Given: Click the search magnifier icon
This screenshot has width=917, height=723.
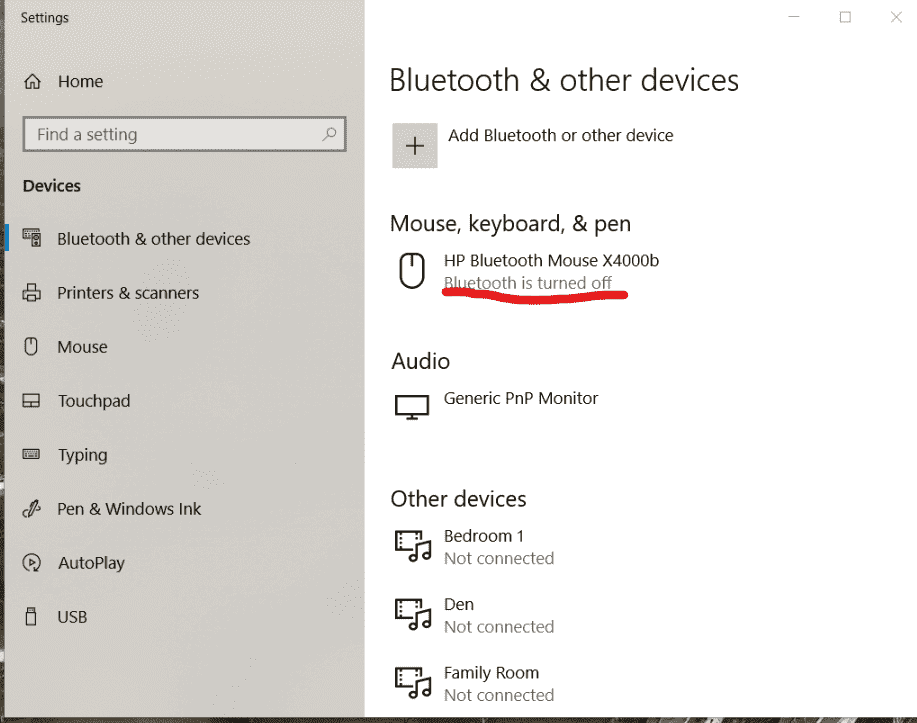Looking at the screenshot, I should coord(329,134).
